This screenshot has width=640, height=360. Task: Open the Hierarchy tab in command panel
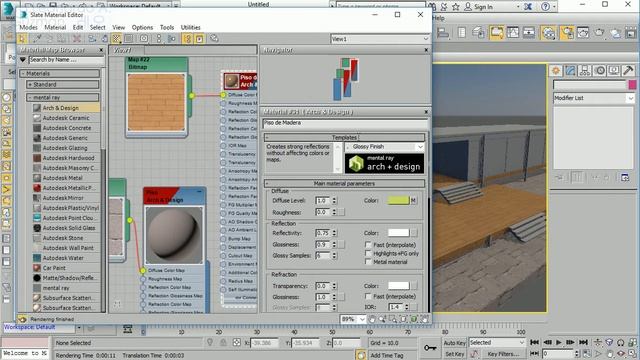[x=585, y=71]
